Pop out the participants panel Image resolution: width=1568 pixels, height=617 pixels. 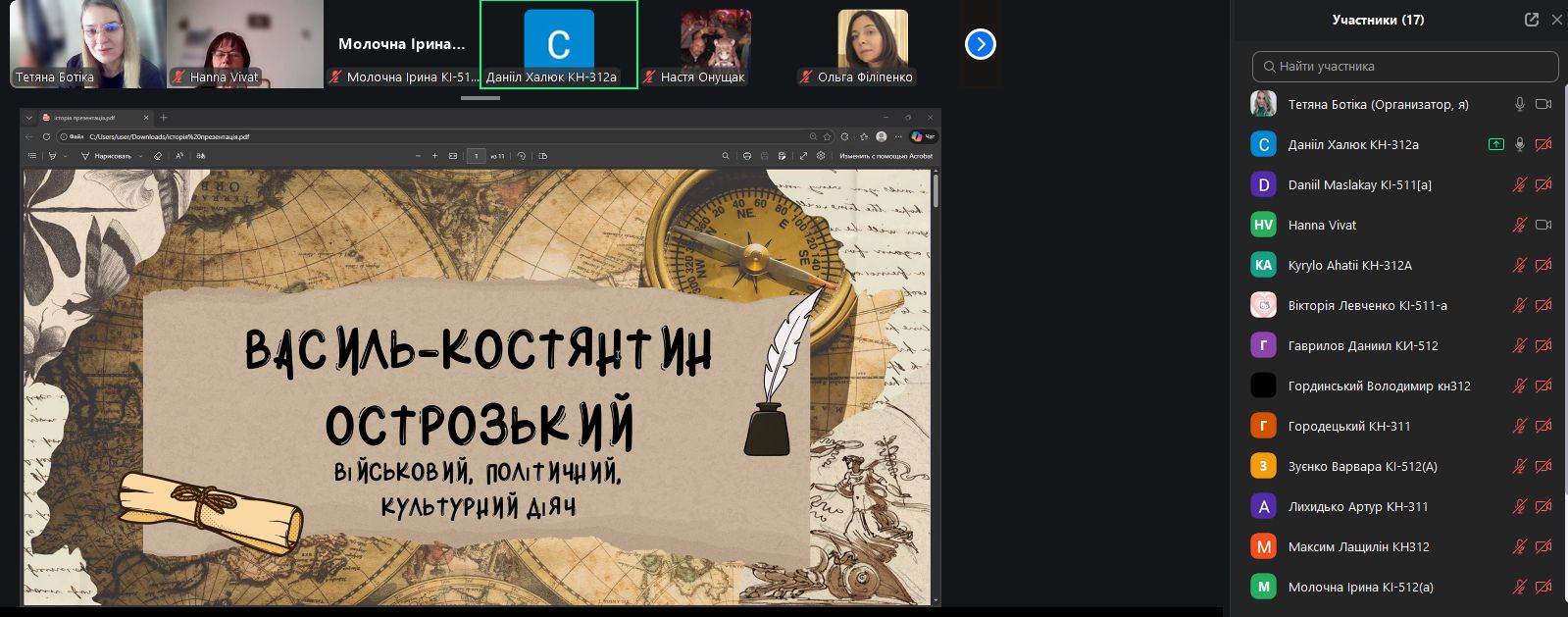(x=1531, y=20)
